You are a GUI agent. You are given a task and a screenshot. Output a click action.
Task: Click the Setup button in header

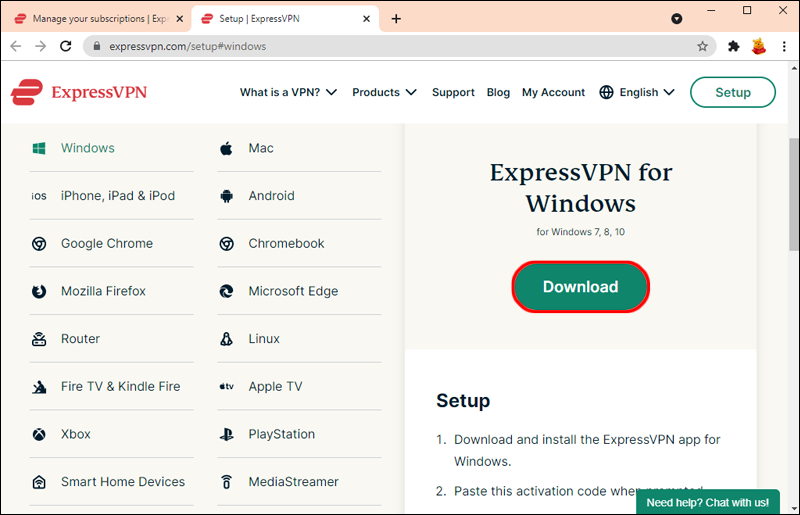tap(733, 92)
